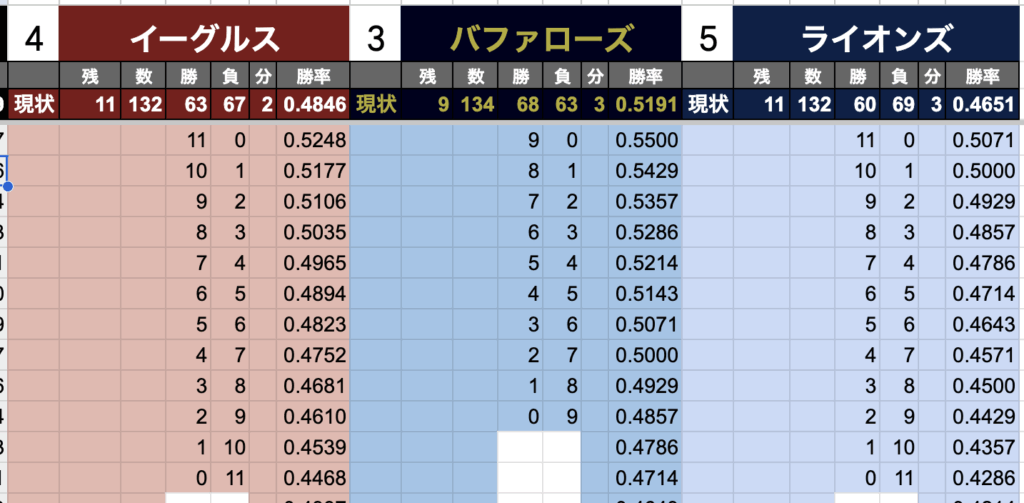Click the Buffaloes current win rate 0.5191
Viewport: 1024px width, 503px height.
click(x=647, y=103)
